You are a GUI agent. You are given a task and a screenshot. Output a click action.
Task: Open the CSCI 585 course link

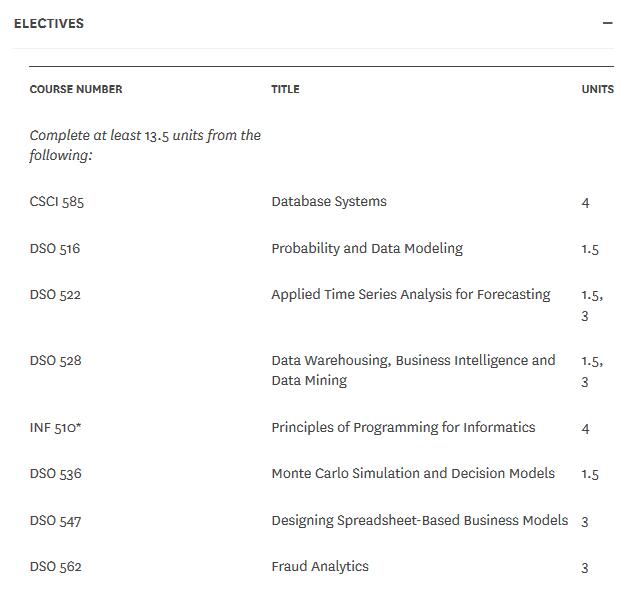tap(57, 202)
